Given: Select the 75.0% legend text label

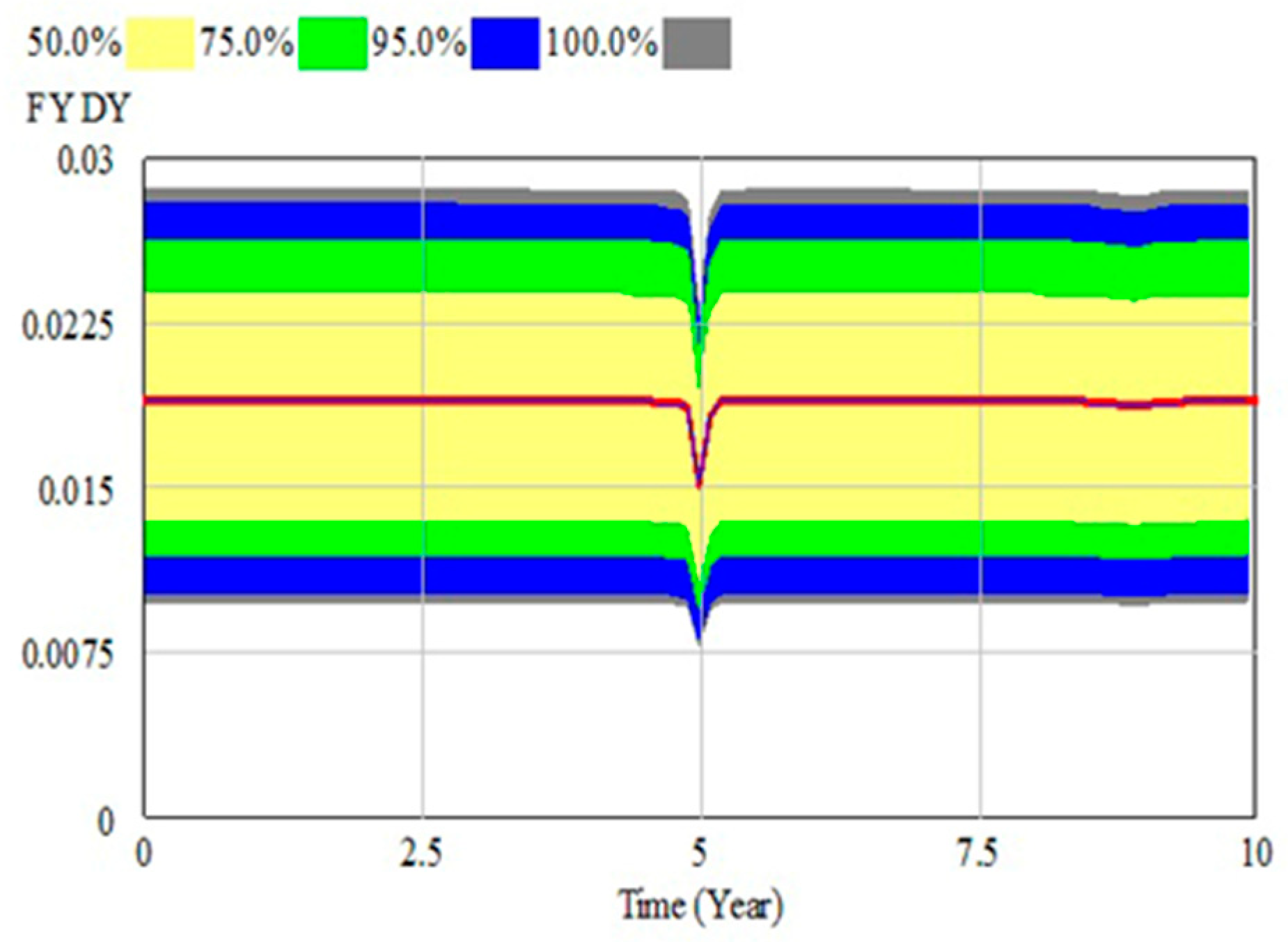Looking at the screenshot, I should pyautogui.click(x=246, y=43).
